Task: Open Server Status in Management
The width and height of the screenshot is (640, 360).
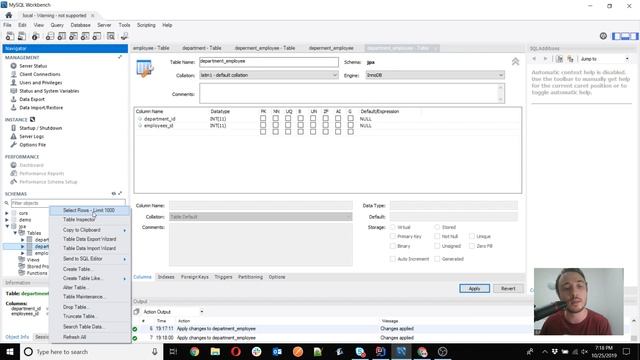Action: 33,66
